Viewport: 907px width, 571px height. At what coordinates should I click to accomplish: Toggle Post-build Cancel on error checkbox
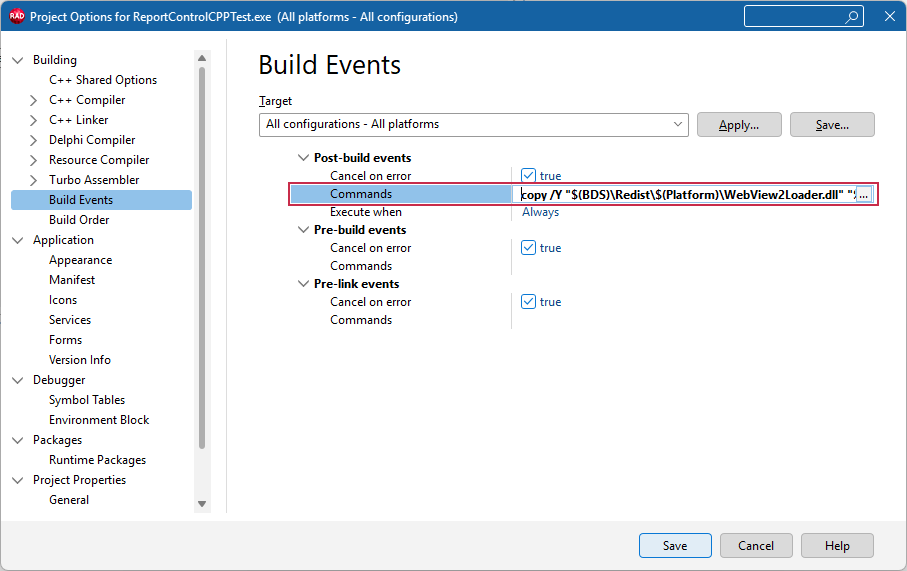pyautogui.click(x=528, y=175)
